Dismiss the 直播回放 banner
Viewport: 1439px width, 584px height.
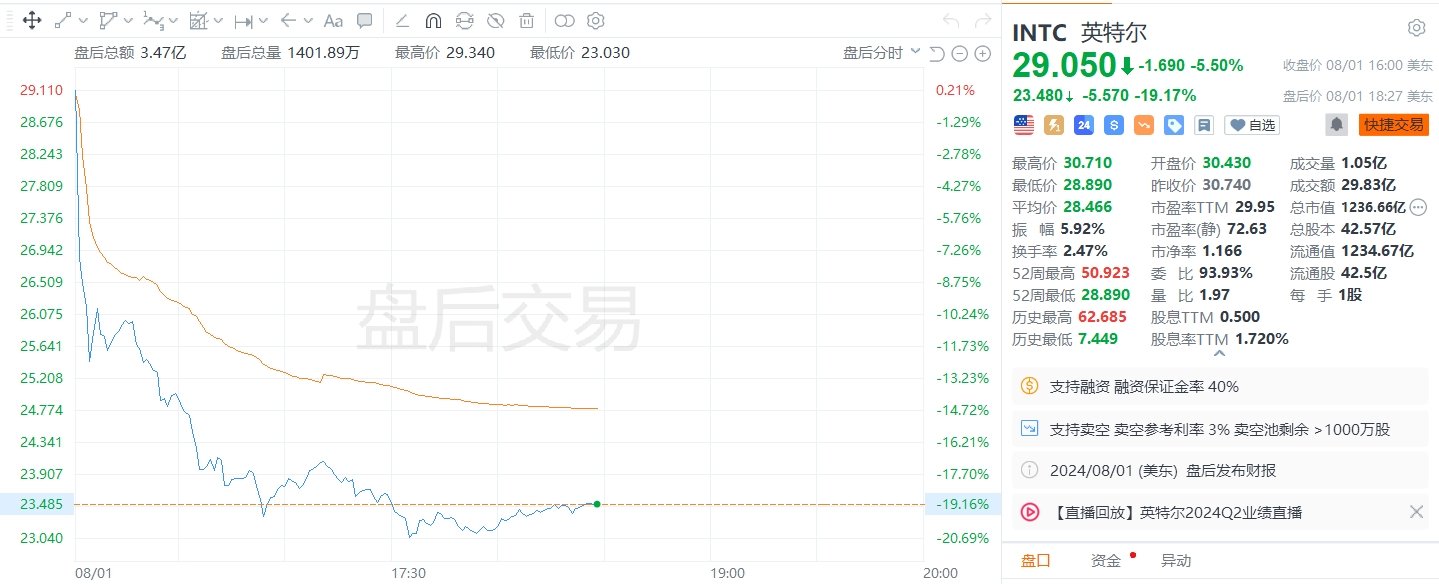tap(1416, 512)
